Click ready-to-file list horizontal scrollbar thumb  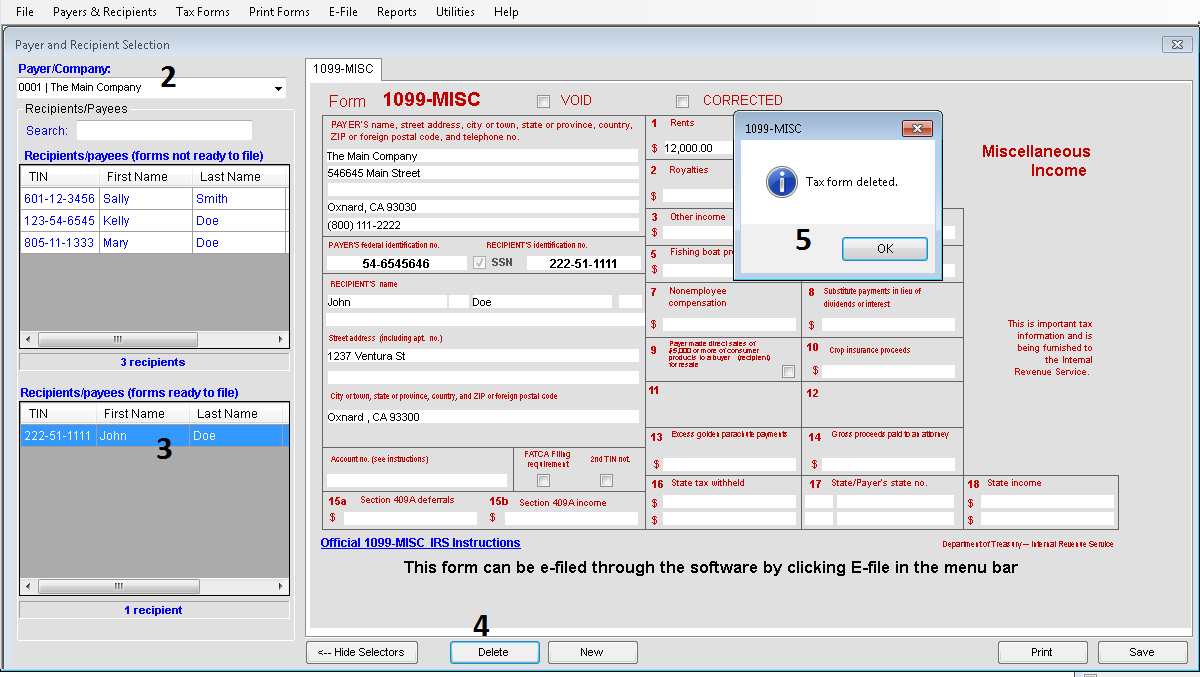(x=117, y=587)
